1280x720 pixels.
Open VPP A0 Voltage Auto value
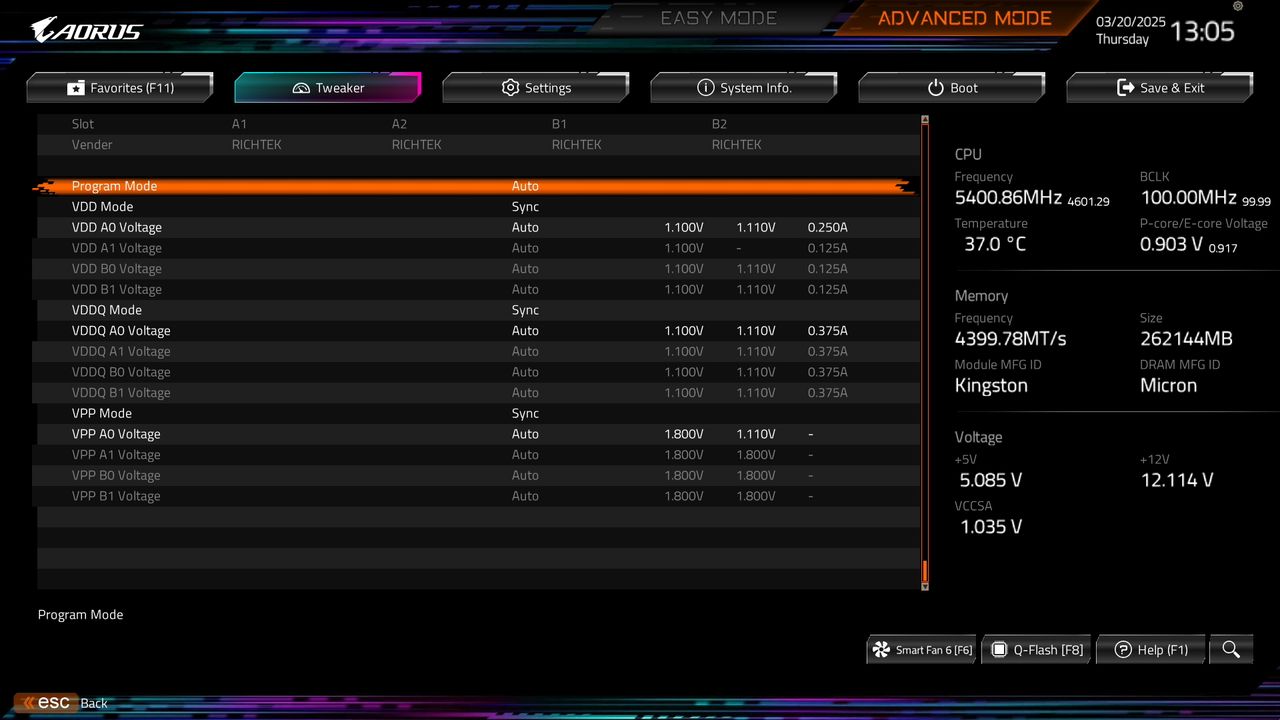(525, 434)
